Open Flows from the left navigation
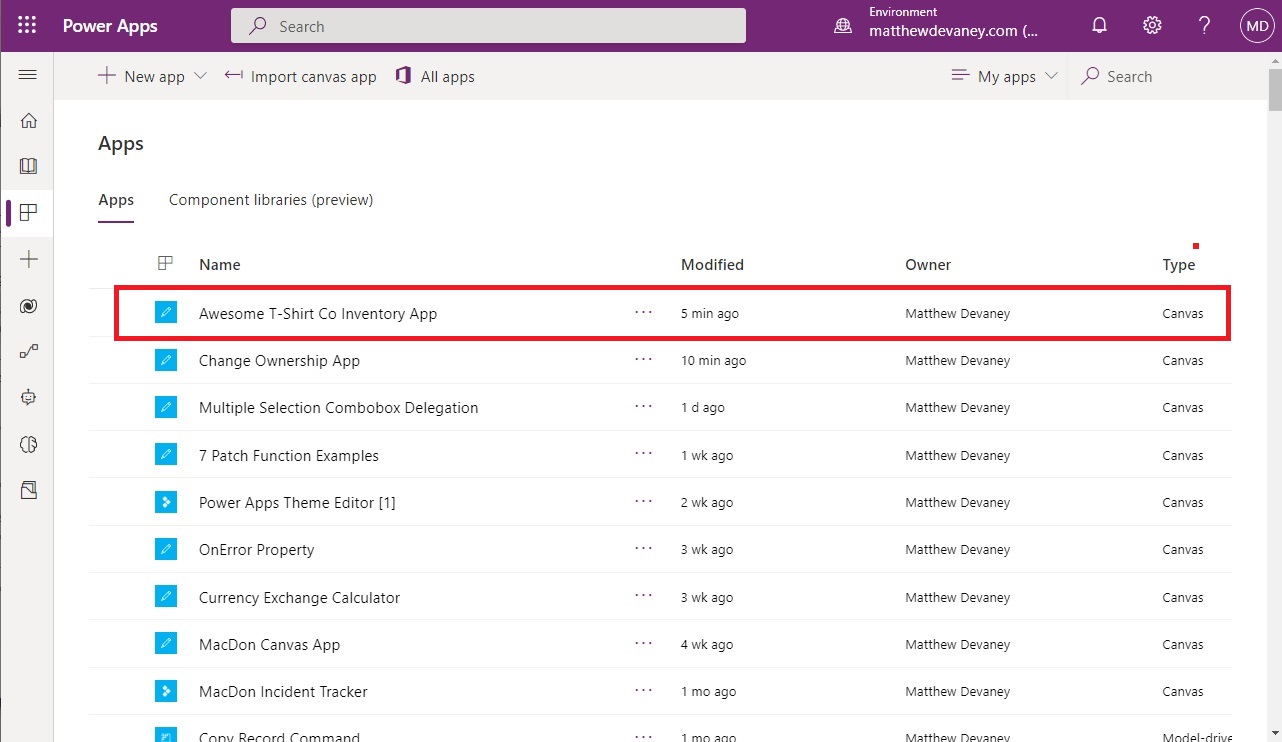1282x742 pixels. coord(27,351)
